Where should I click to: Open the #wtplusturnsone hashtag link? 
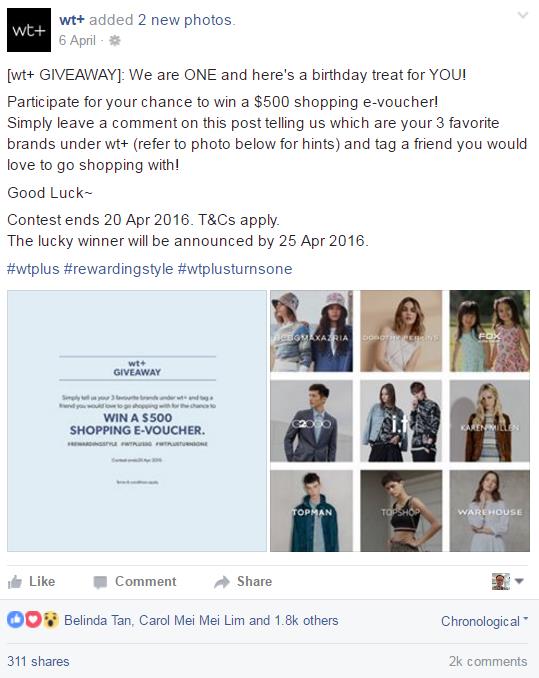(x=235, y=269)
